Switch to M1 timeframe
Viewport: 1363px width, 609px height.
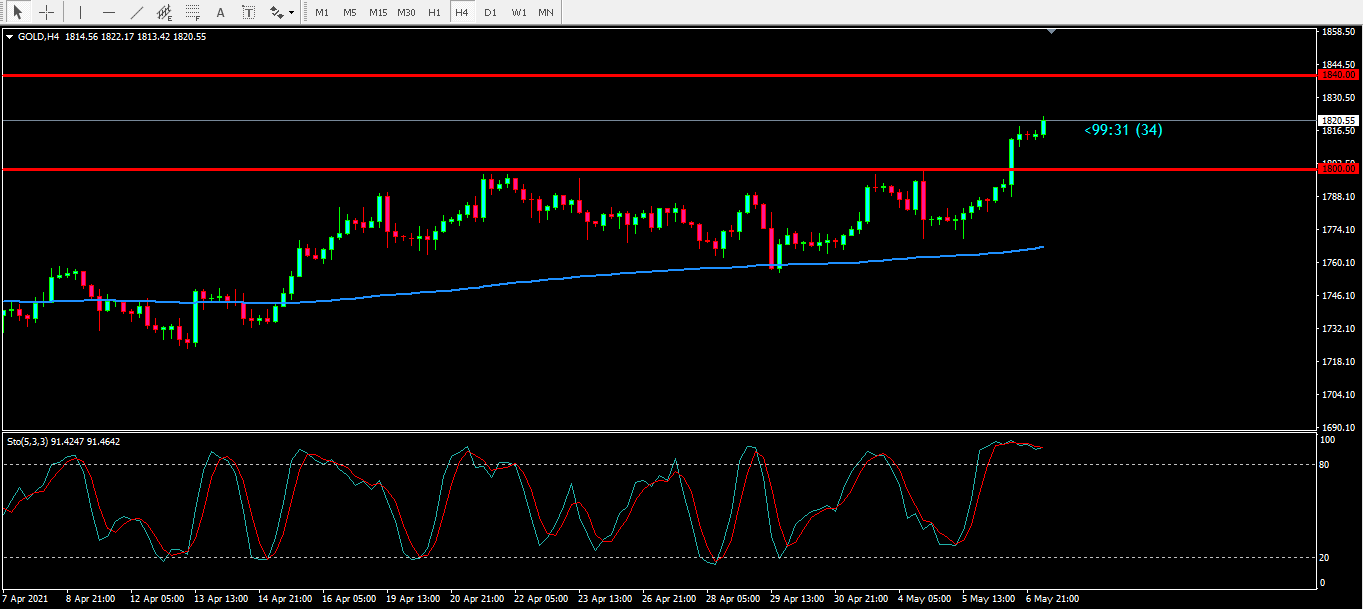point(321,13)
